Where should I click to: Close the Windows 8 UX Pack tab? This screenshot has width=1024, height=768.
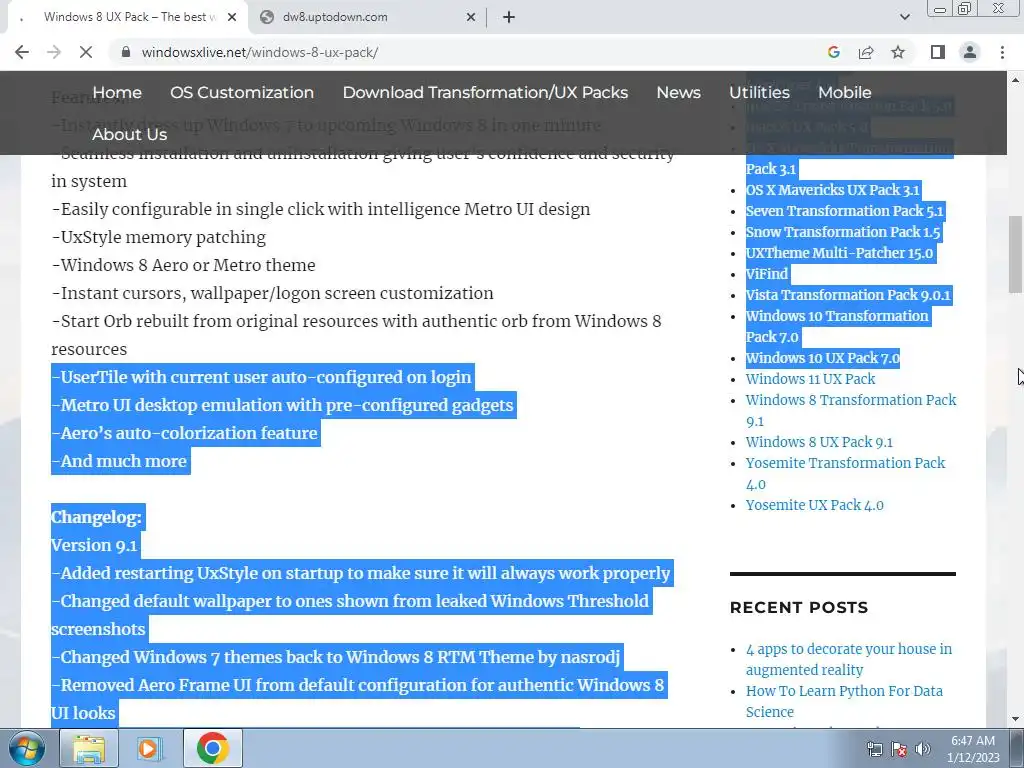pos(232,17)
